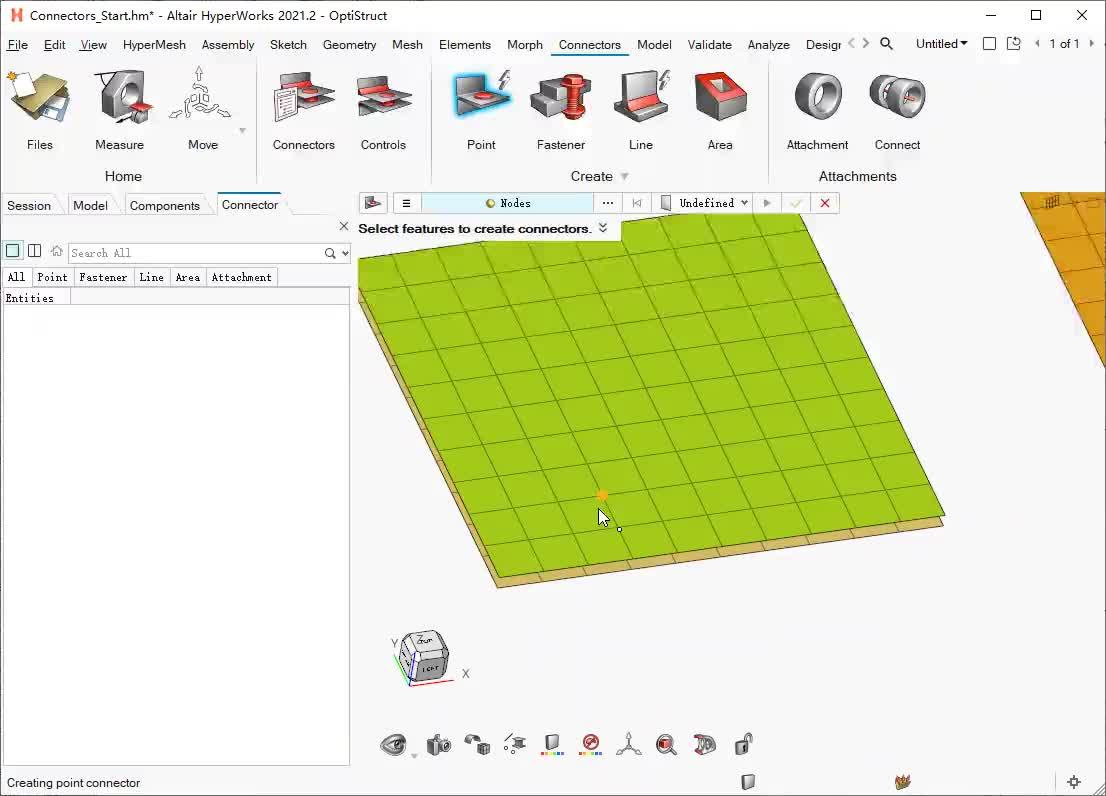Enable the no-color shading display mode
Screen dimensions: 1106x796
tap(590, 744)
